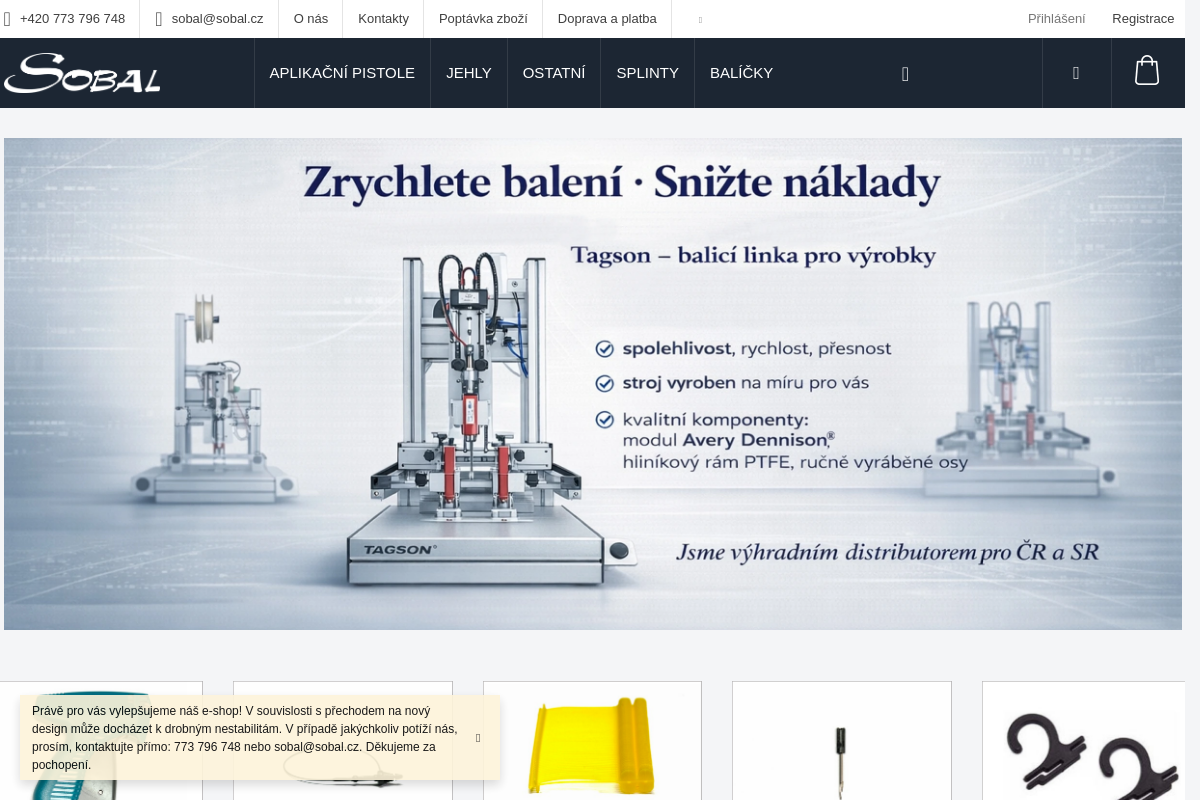Click the Tagson balicí linka banner
This screenshot has height=800, width=1200.
pyautogui.click(x=593, y=384)
